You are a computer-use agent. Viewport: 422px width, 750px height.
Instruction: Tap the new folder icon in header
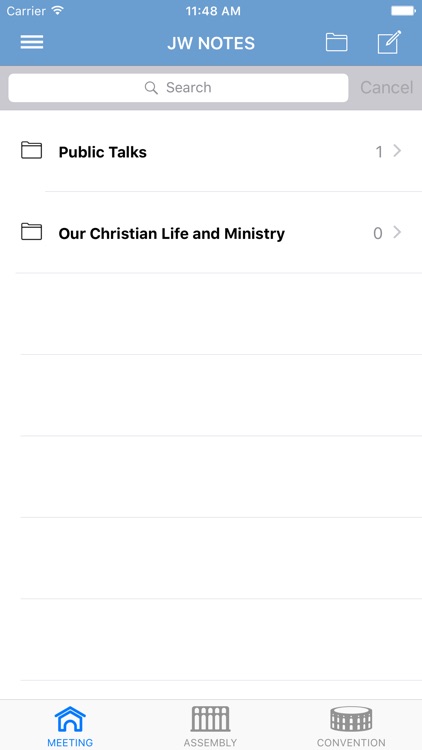pyautogui.click(x=336, y=43)
